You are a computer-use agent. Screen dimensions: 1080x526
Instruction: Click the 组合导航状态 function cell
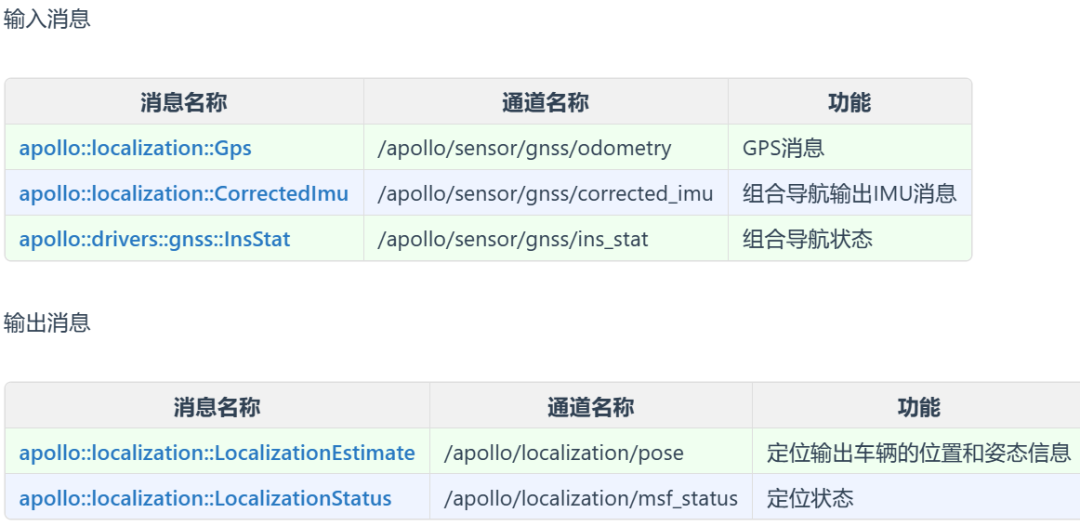(808, 239)
